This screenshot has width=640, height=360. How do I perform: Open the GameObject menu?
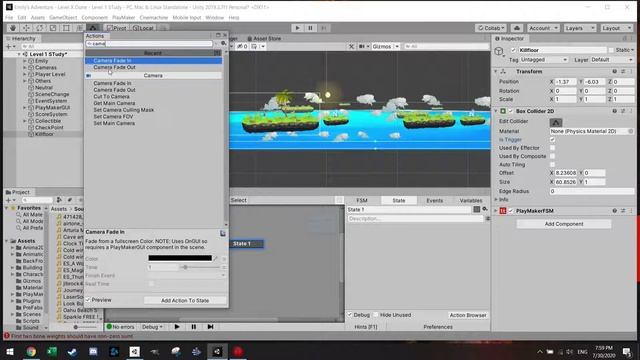[x=63, y=18]
